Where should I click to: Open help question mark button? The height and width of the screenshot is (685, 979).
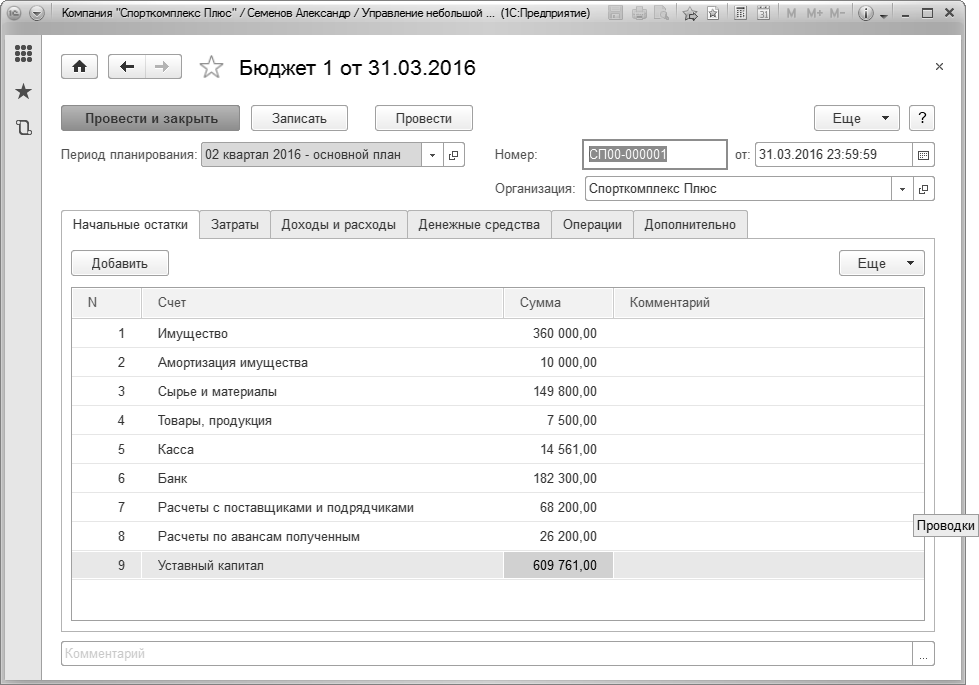click(x=922, y=118)
